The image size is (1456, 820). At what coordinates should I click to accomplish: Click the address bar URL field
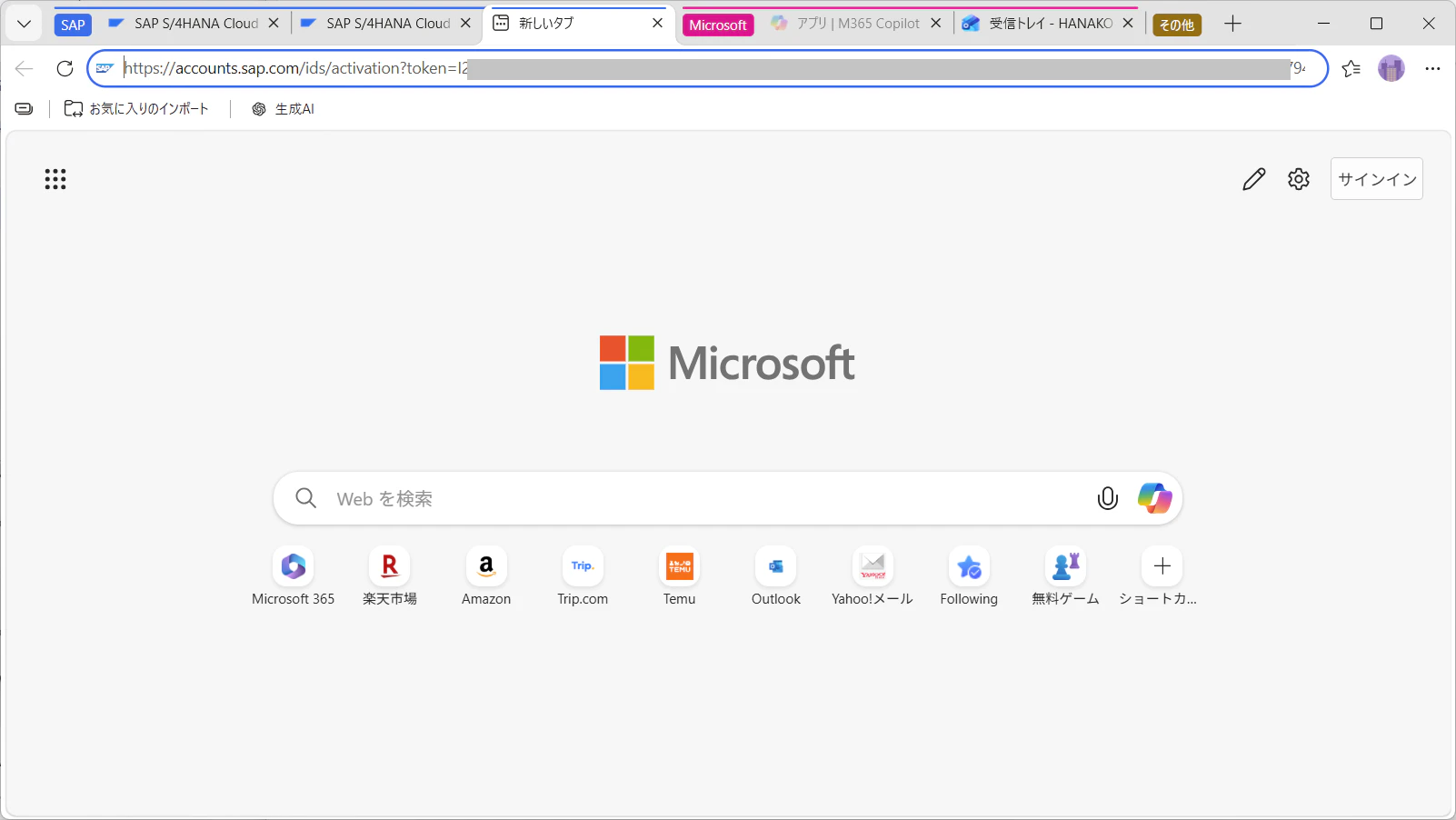[x=707, y=68]
